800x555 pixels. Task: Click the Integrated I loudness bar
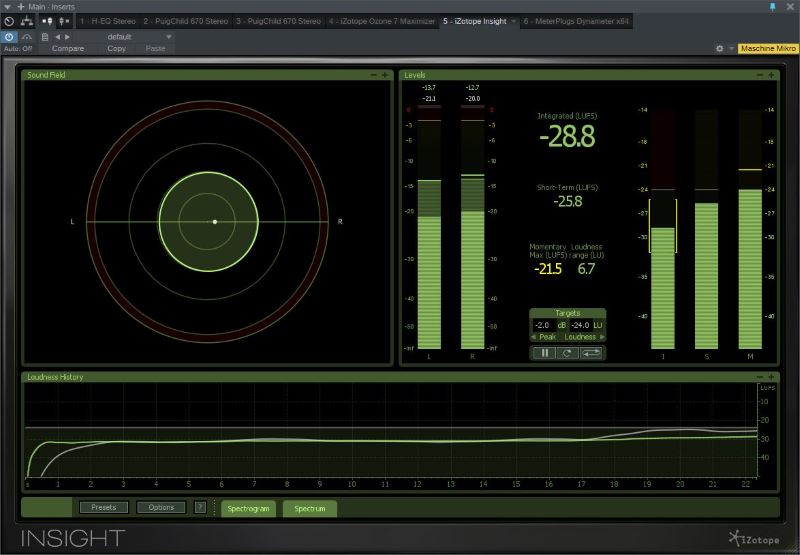click(x=663, y=230)
